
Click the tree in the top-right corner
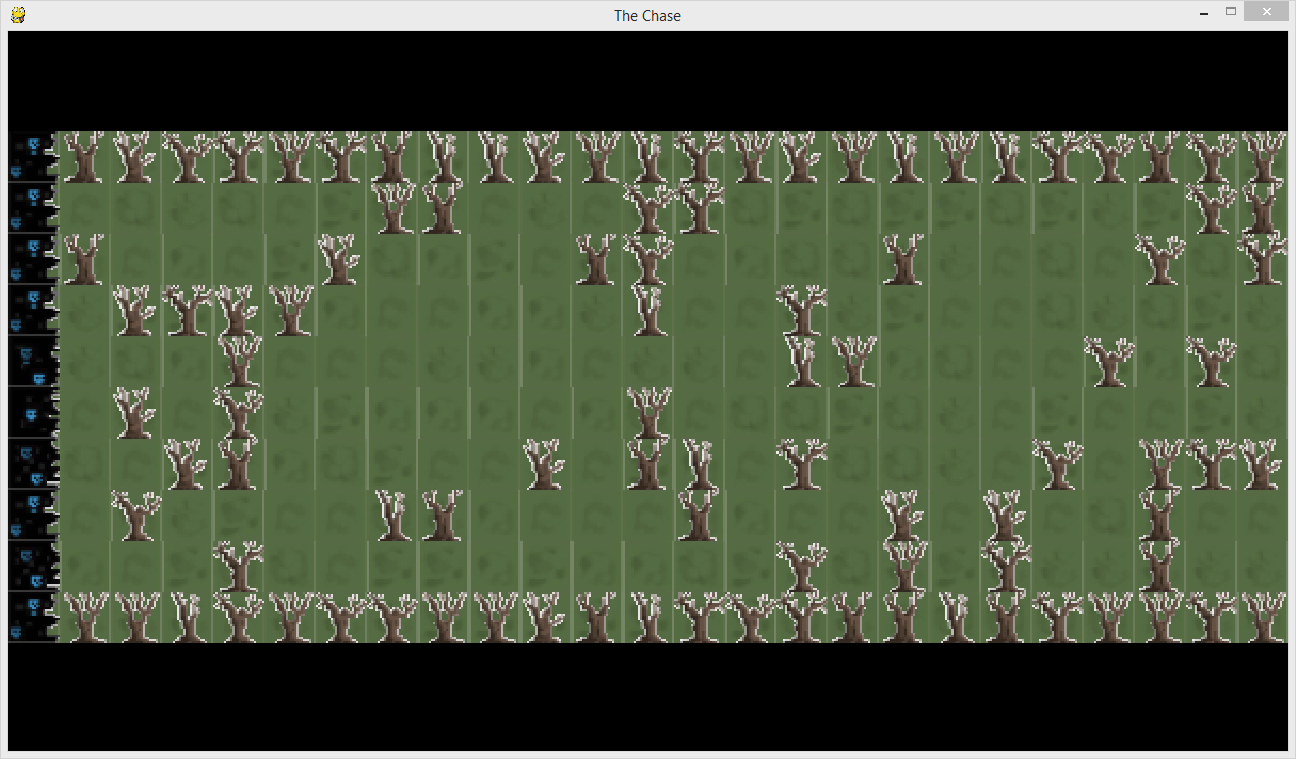coord(1263,157)
